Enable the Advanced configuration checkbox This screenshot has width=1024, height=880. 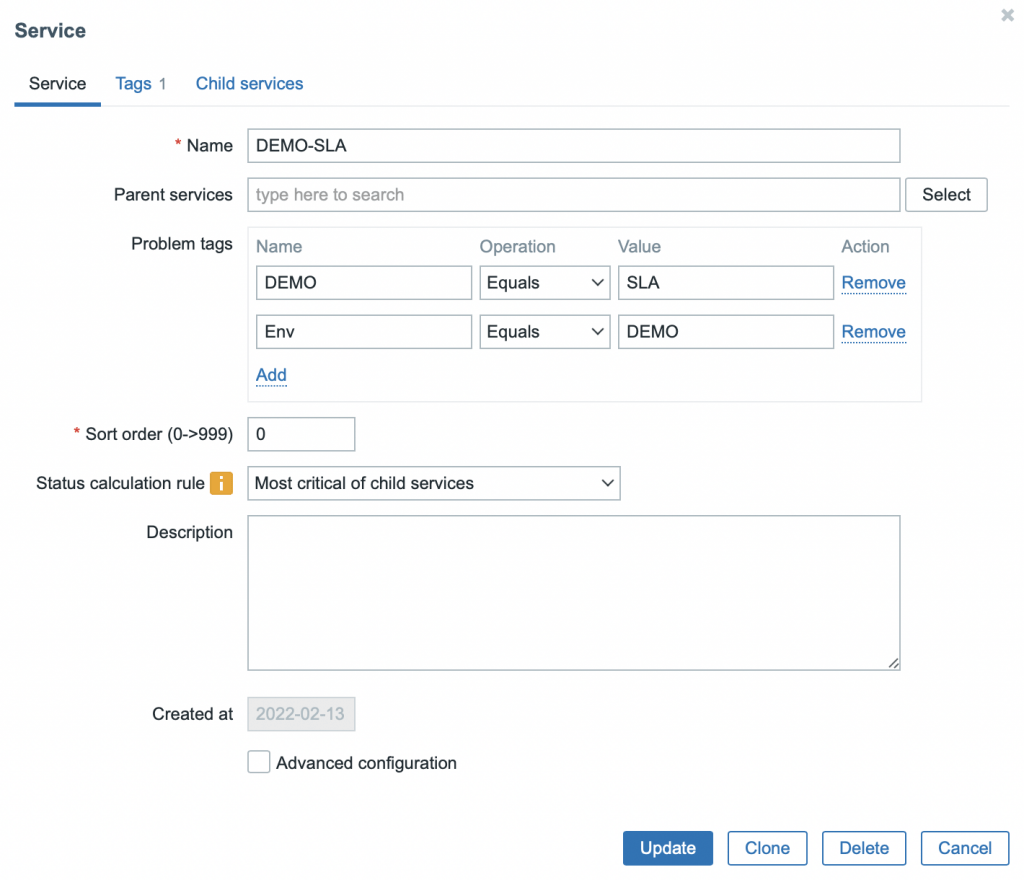point(259,763)
